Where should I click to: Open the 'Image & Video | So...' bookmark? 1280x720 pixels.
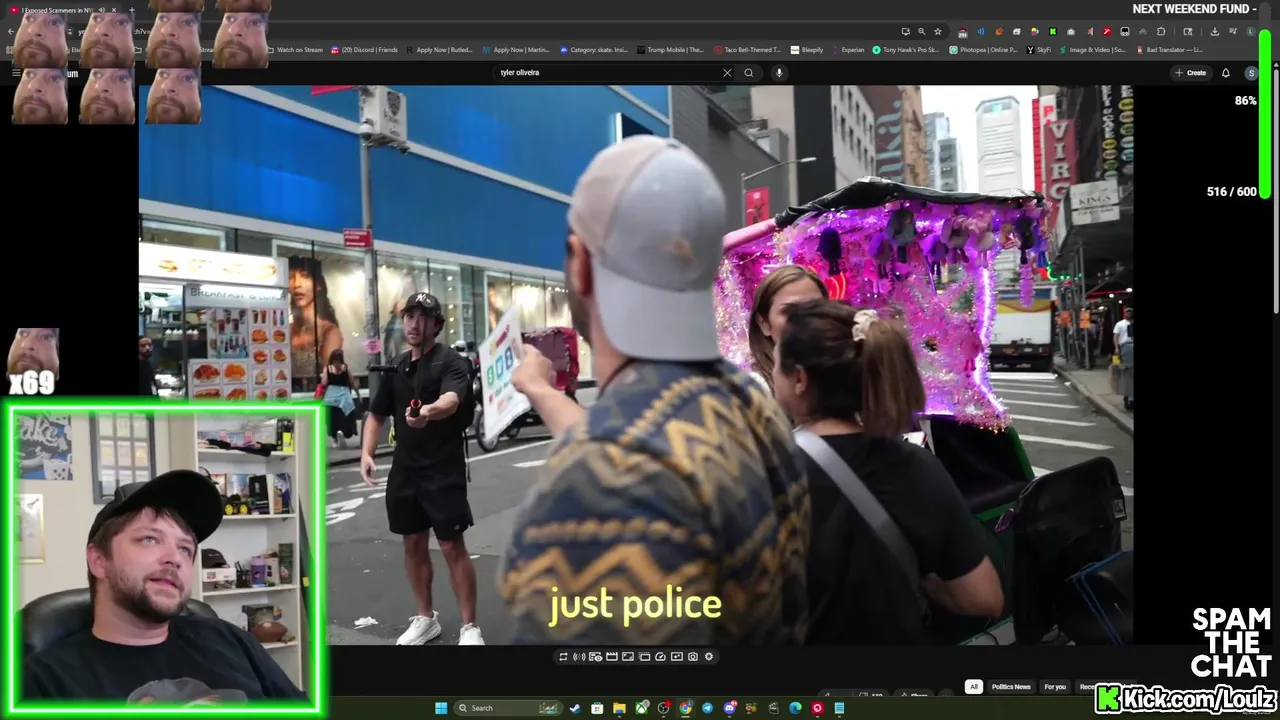(1092, 49)
